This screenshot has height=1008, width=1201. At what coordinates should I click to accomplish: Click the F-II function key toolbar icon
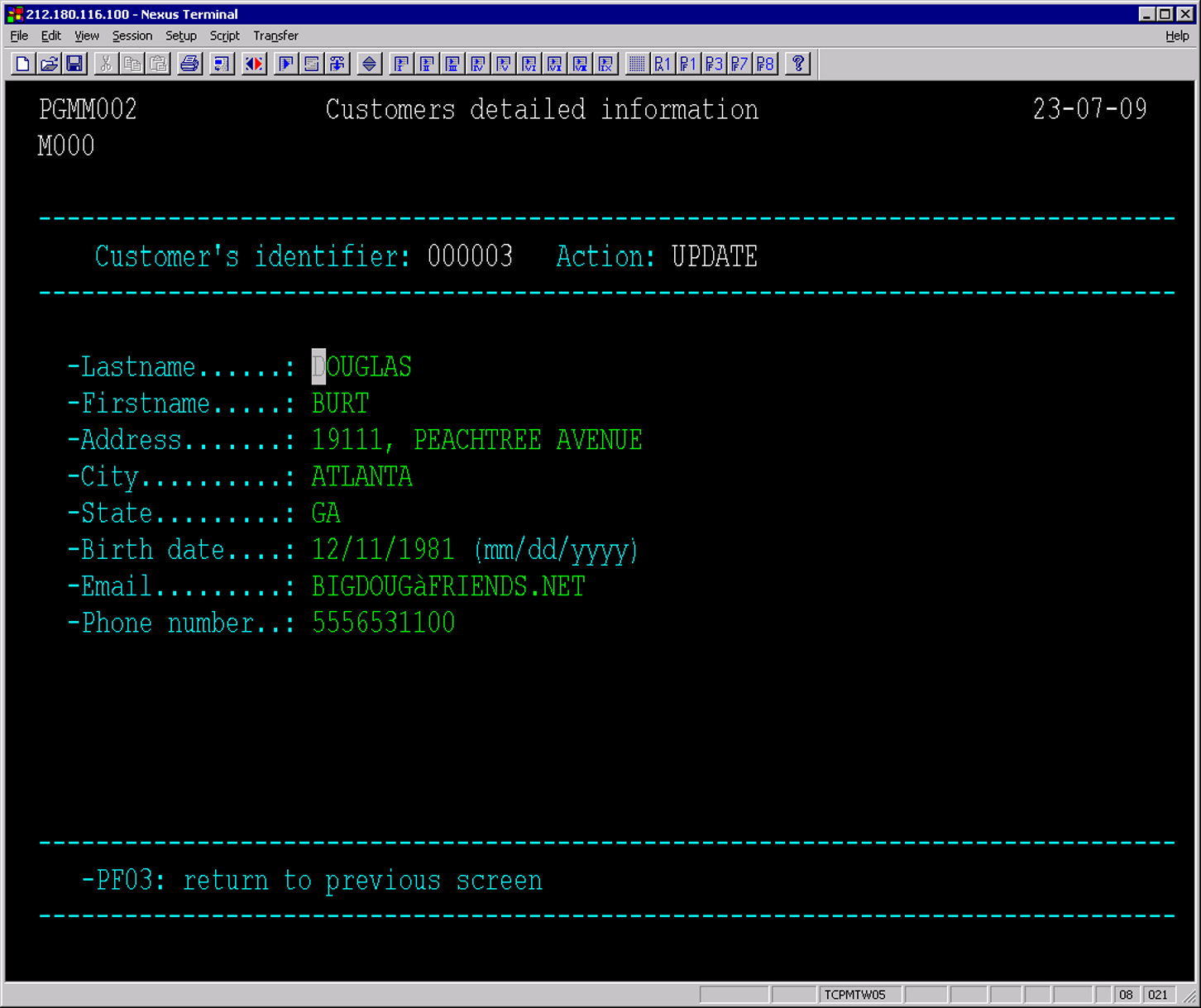(x=428, y=64)
